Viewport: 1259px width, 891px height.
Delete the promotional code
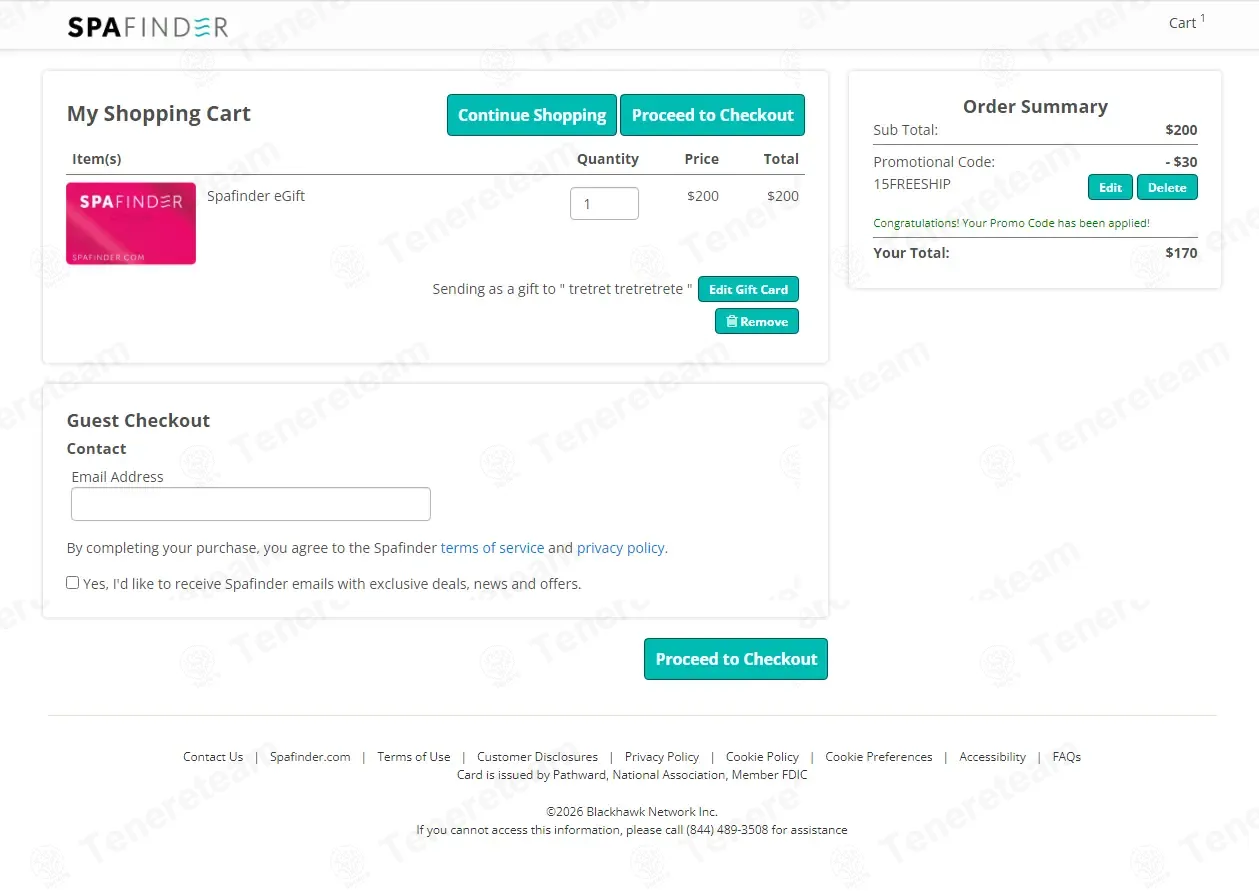(1167, 187)
